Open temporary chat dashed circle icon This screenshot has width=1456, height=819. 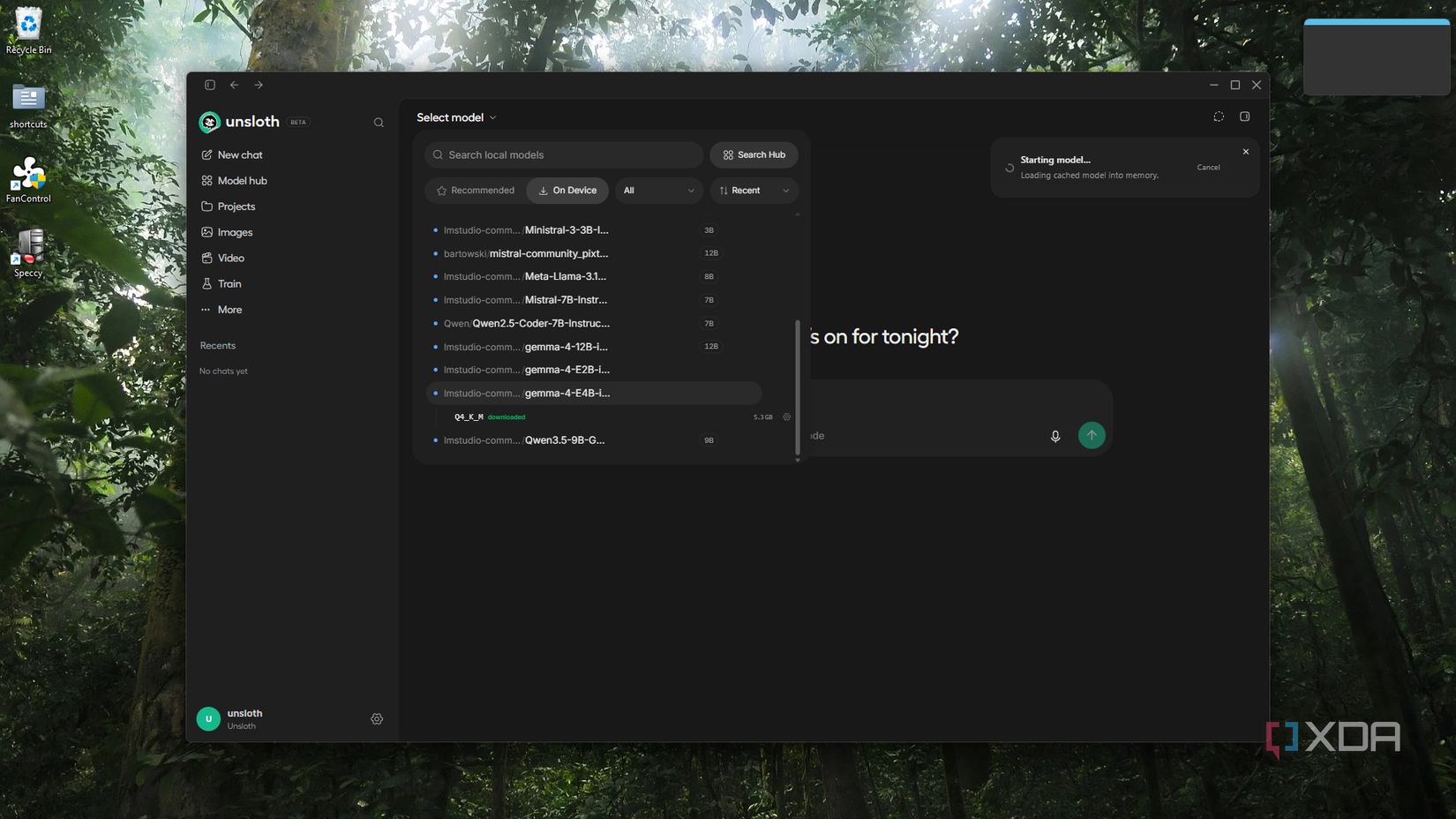(x=1219, y=116)
